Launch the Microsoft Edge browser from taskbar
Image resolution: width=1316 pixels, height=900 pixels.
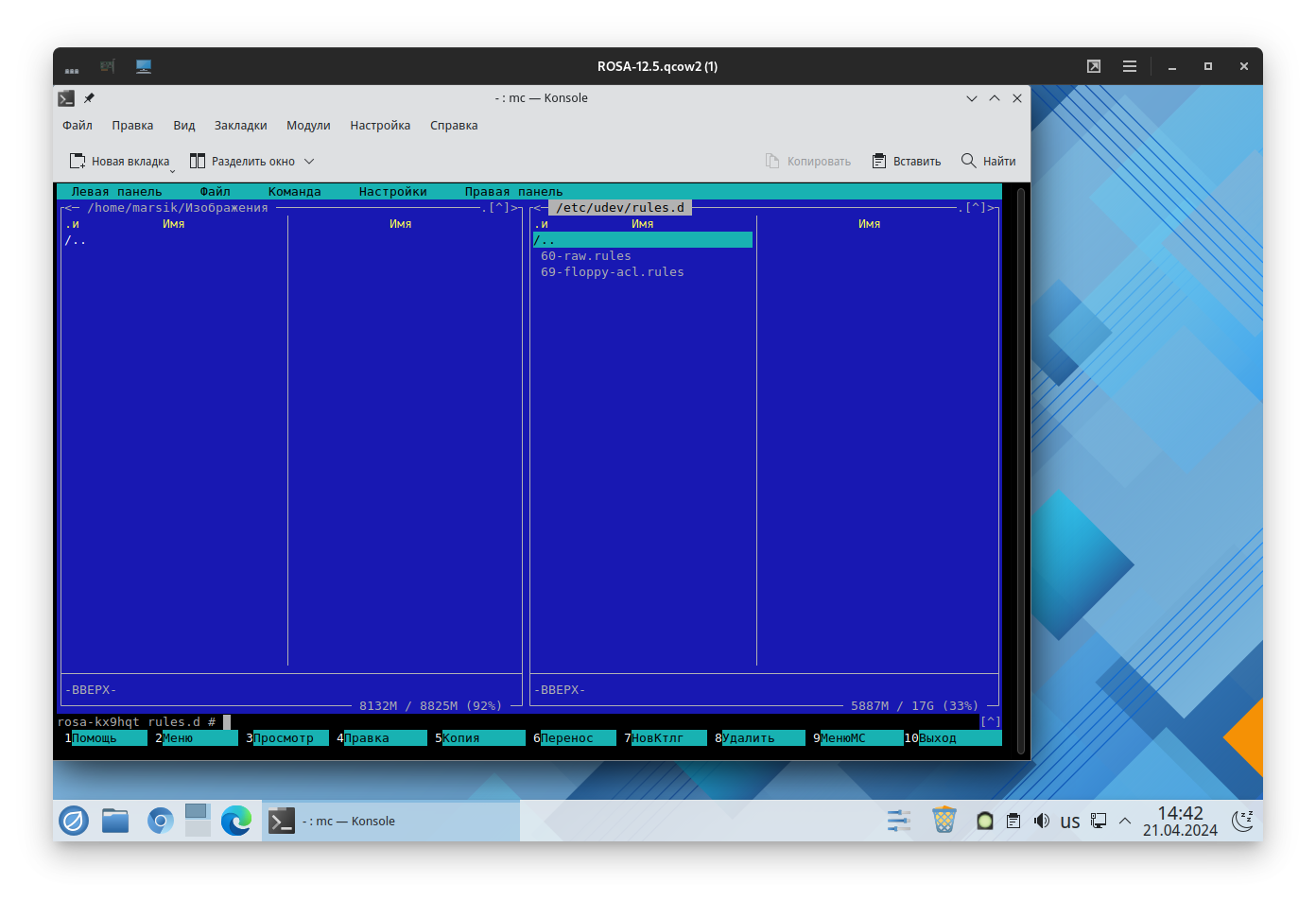click(x=236, y=820)
